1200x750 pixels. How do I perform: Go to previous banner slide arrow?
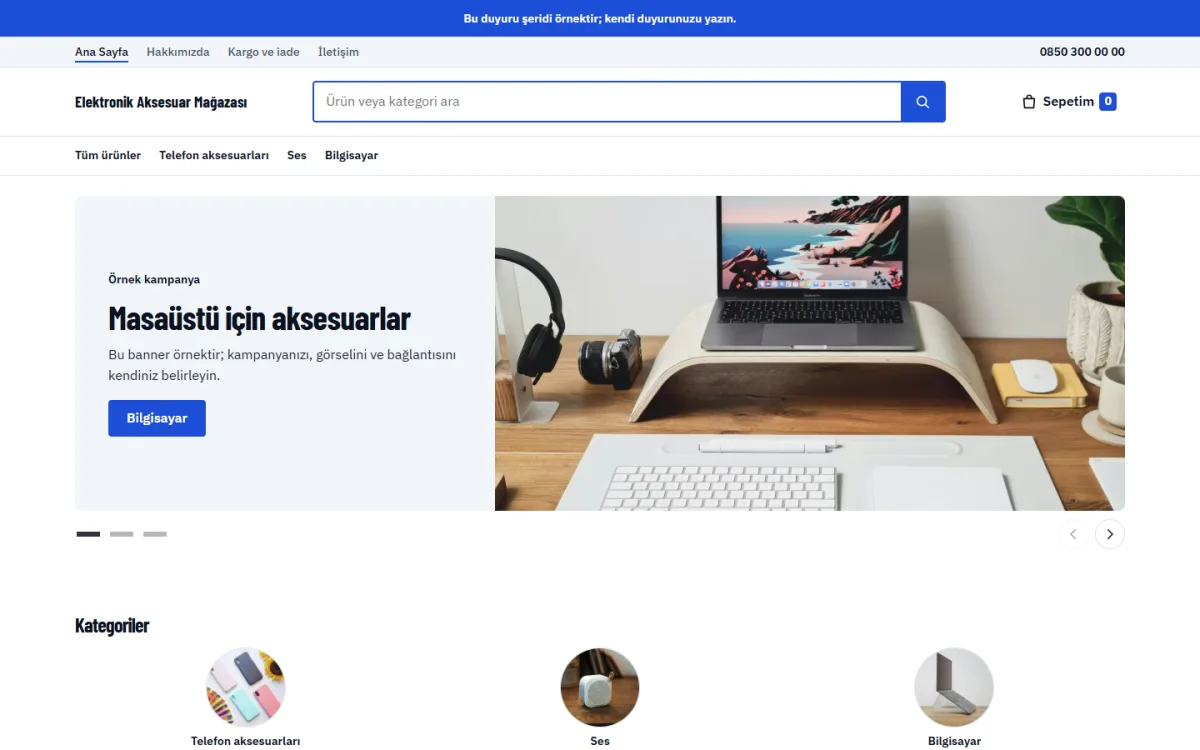[x=1073, y=534]
